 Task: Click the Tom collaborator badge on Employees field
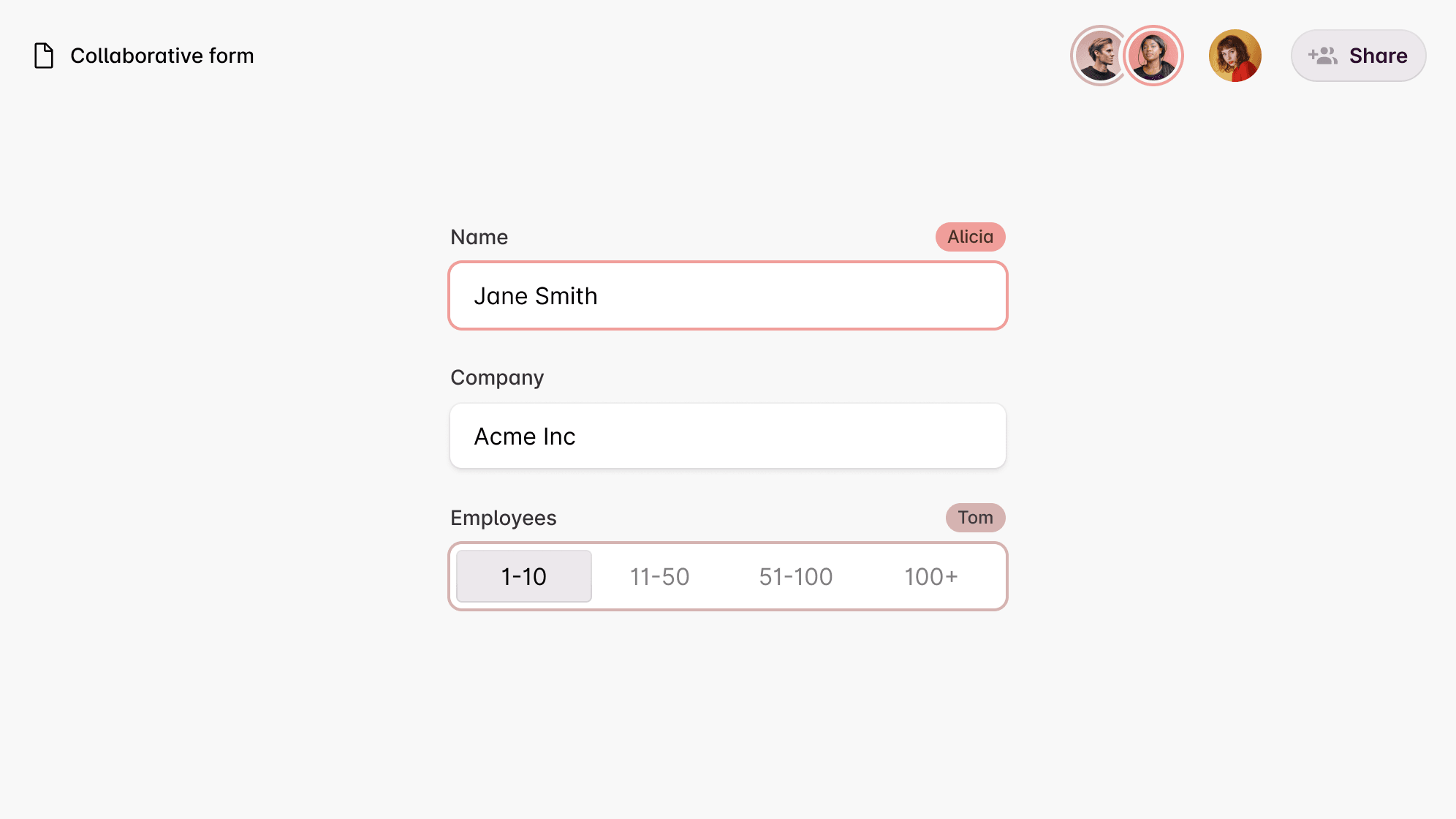(975, 517)
